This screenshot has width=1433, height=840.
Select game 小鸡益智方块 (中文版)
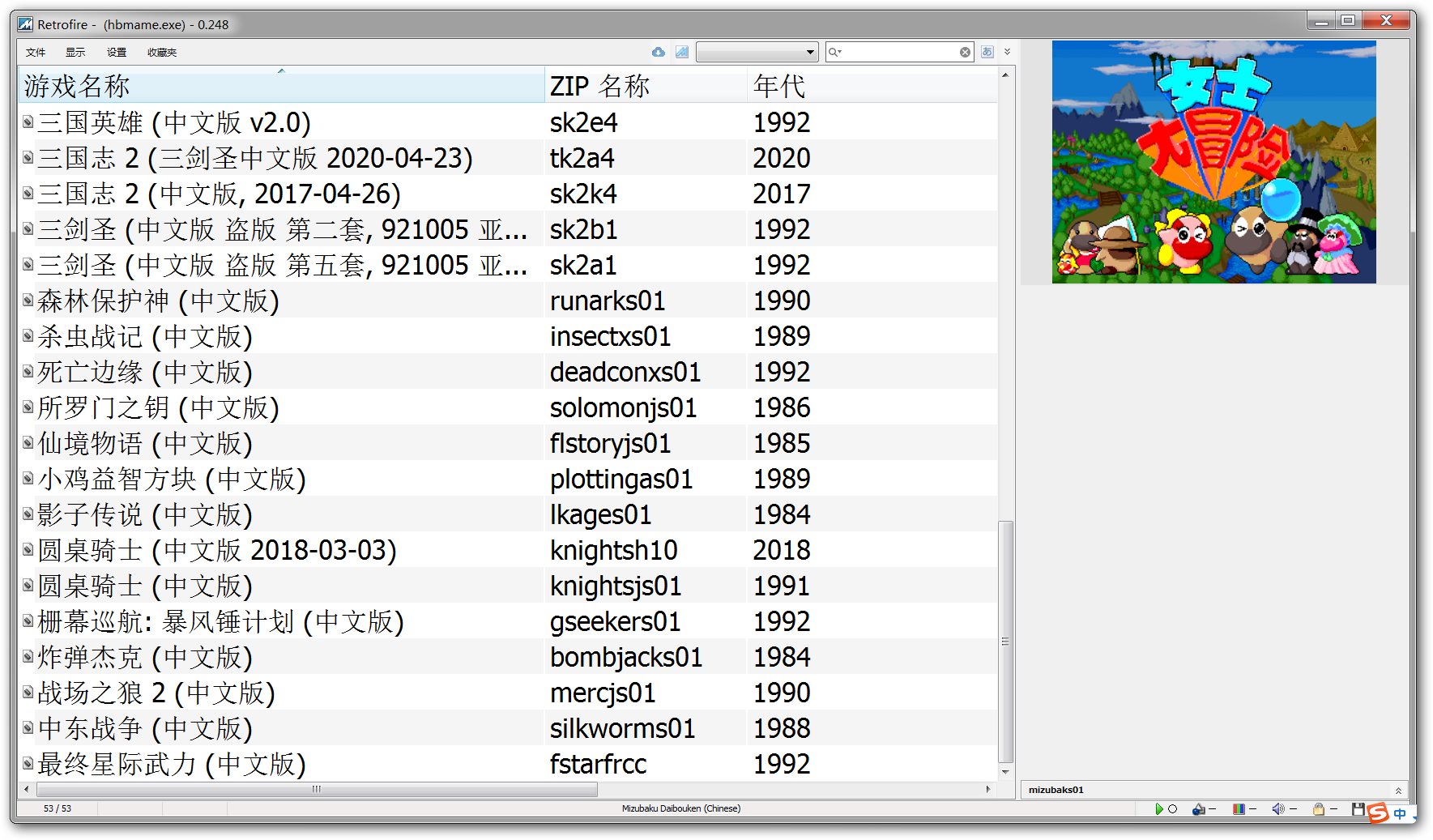point(172,479)
